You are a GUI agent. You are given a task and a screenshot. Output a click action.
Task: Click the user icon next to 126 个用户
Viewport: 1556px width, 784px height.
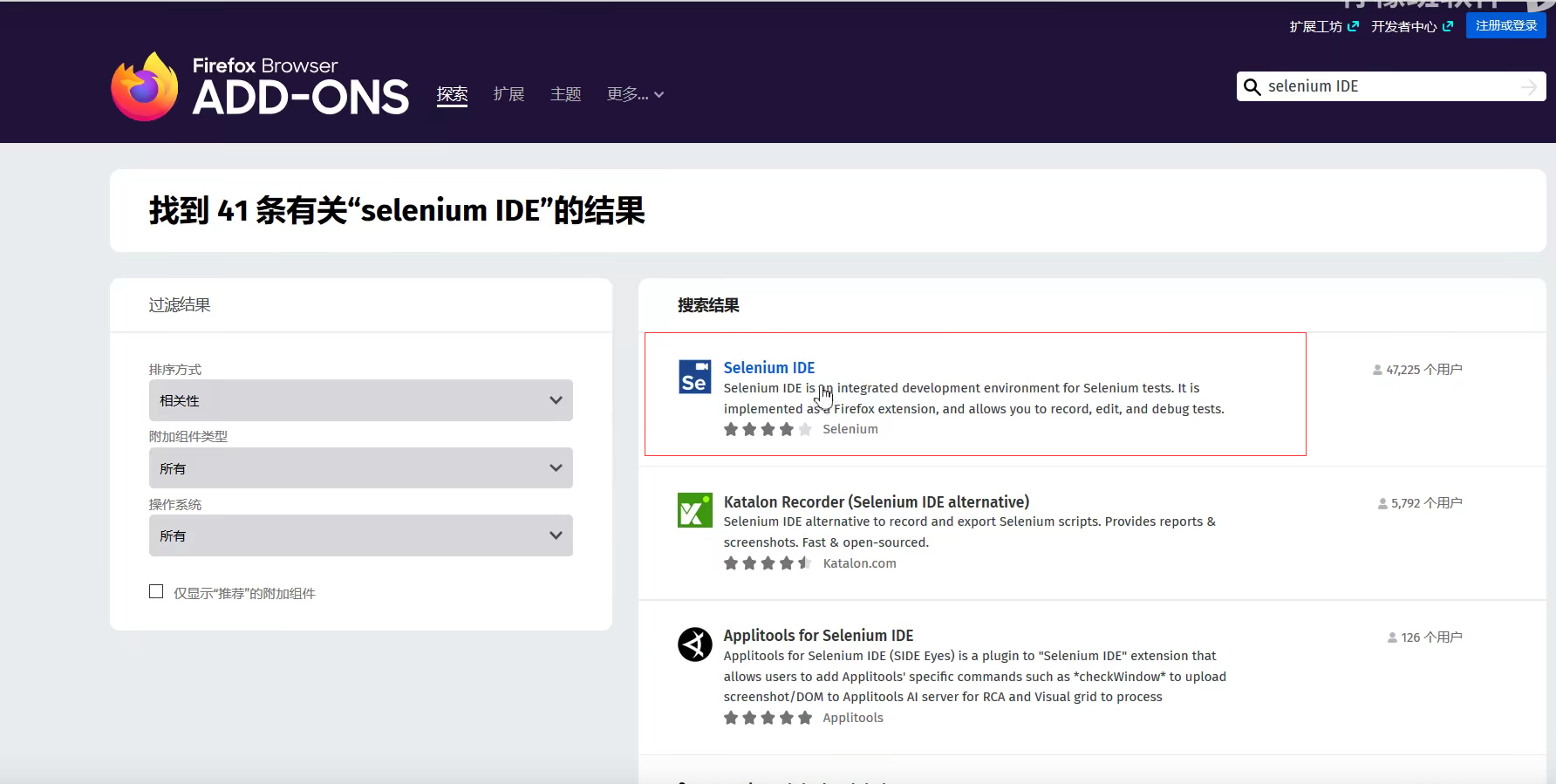(1393, 637)
